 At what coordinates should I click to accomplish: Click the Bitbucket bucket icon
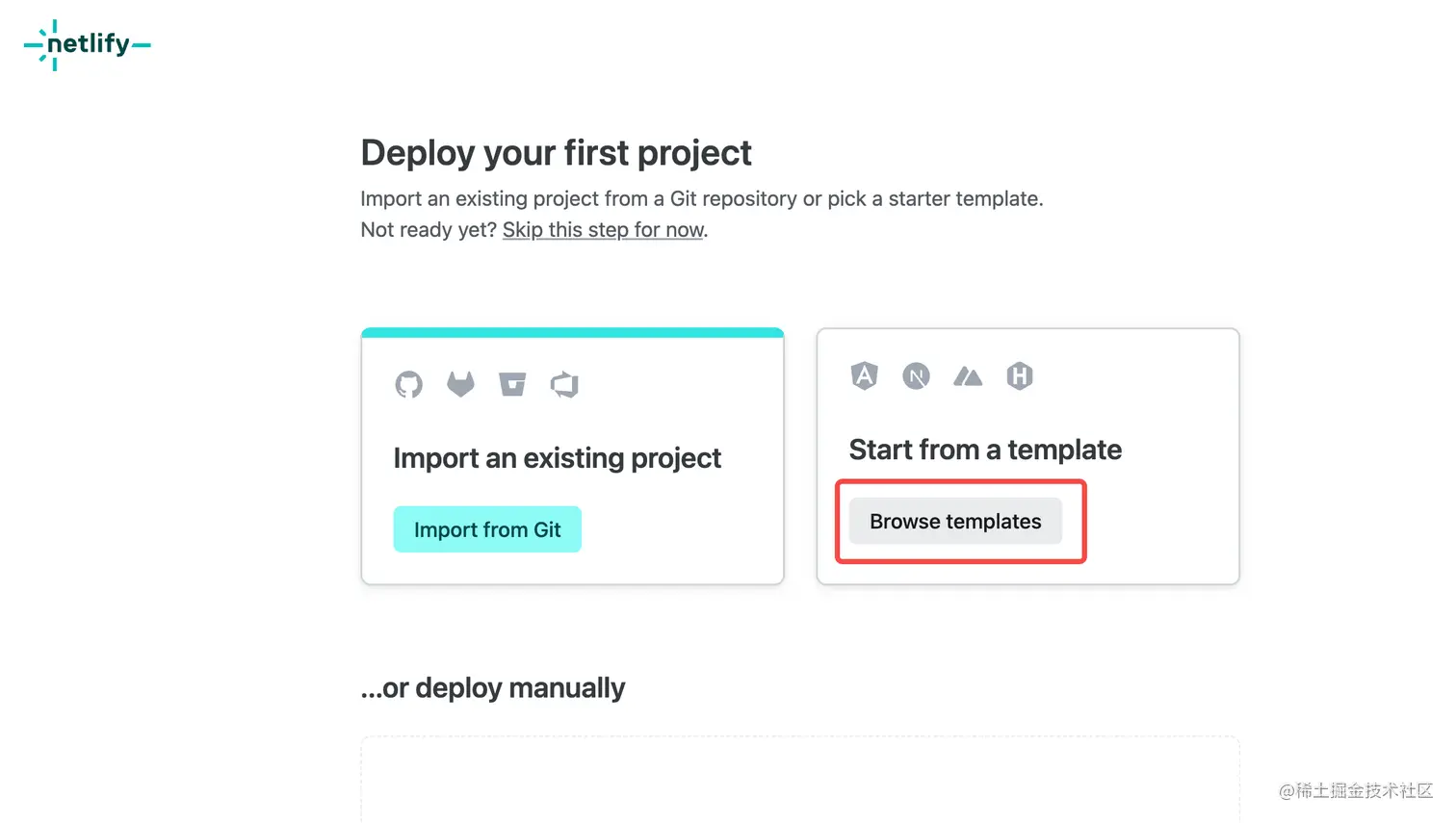click(512, 385)
